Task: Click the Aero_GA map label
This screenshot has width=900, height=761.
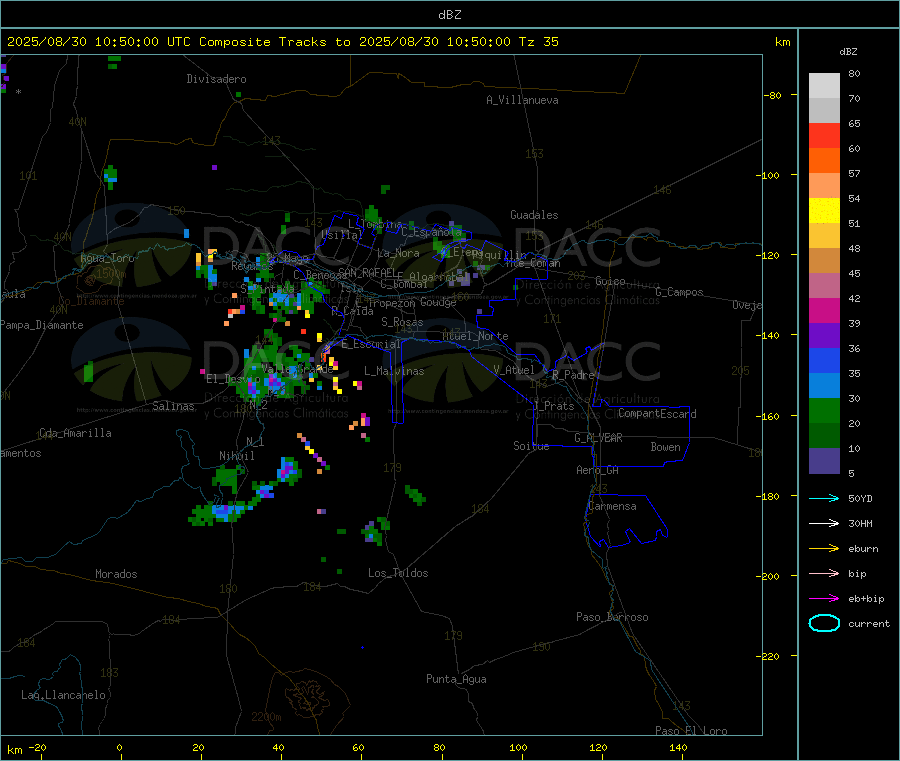Action: coord(598,471)
